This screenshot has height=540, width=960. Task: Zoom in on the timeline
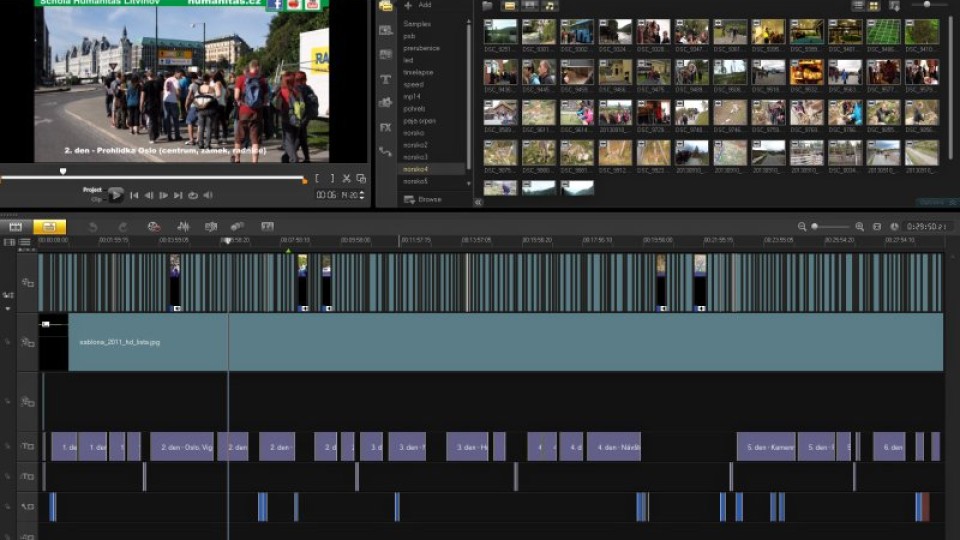pos(859,227)
